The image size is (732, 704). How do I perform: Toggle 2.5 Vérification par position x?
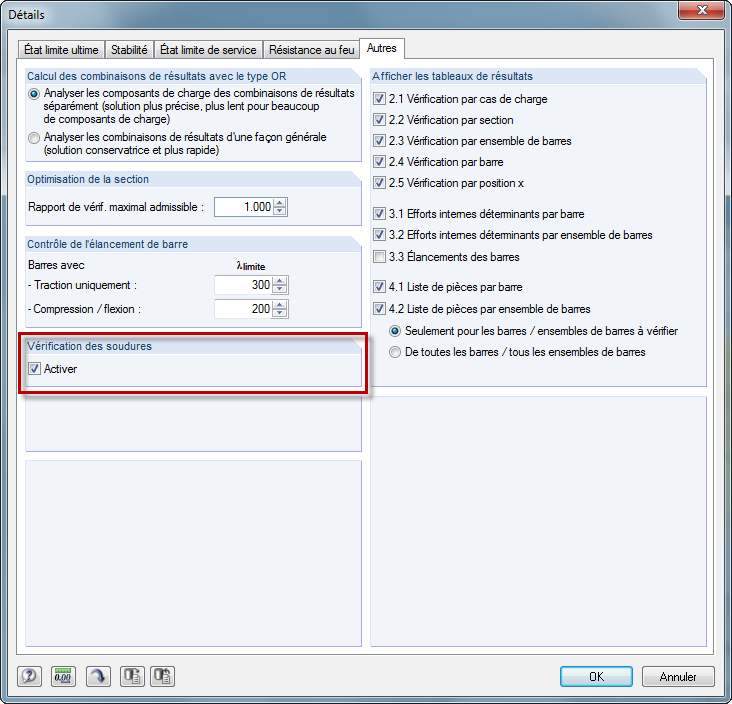tap(379, 183)
